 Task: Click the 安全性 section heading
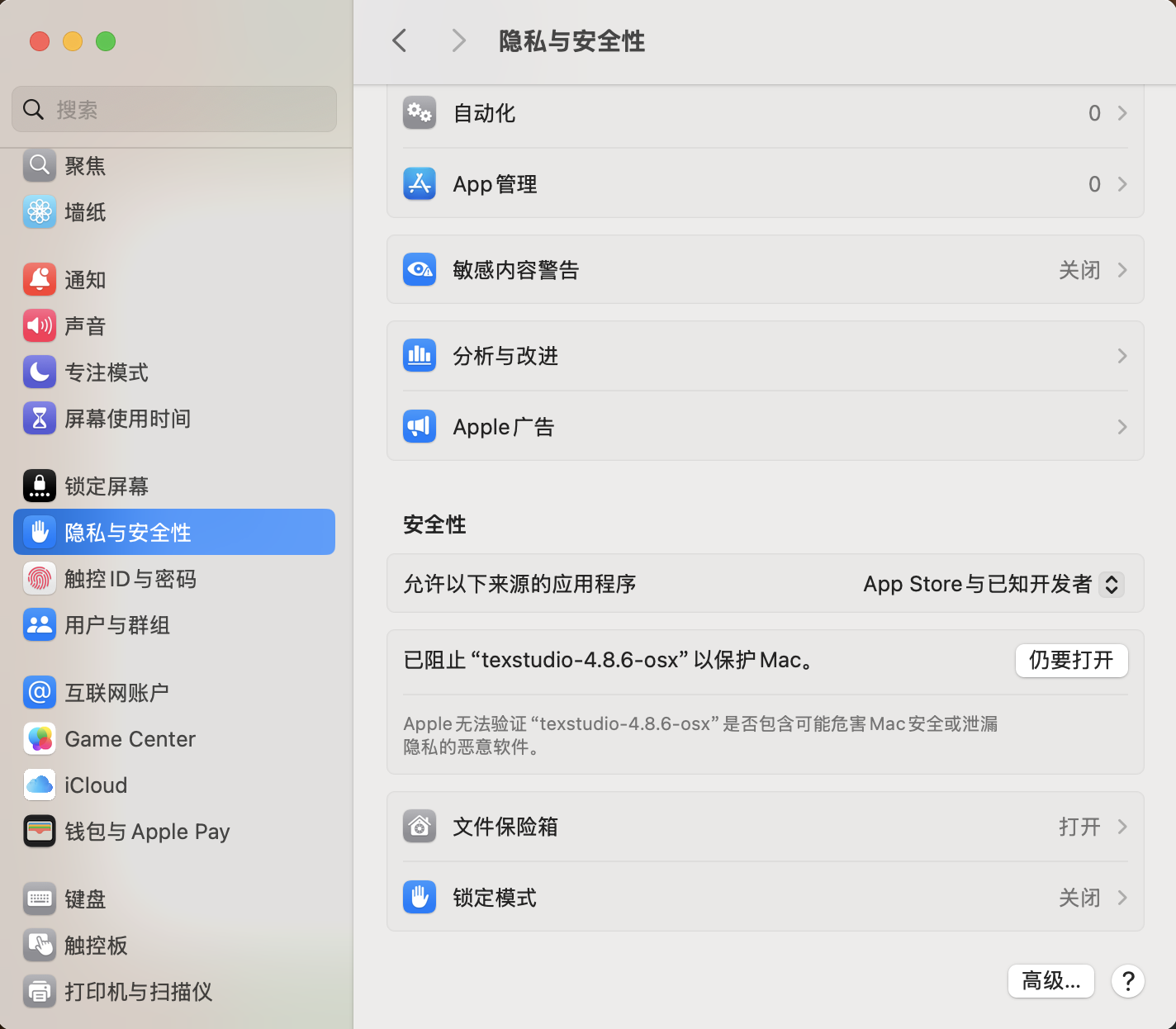coord(434,524)
